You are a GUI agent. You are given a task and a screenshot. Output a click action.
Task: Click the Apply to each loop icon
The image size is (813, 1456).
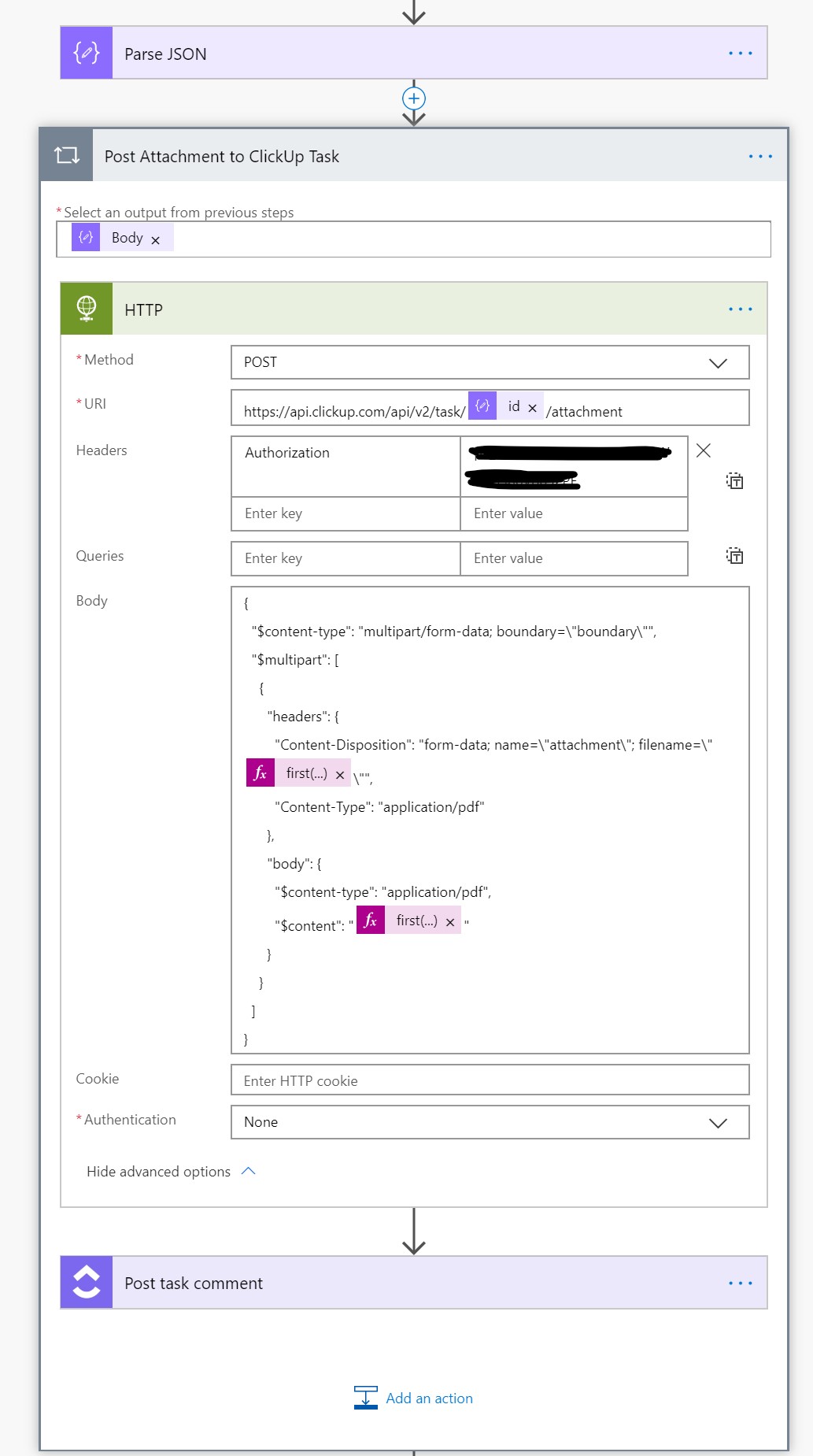click(67, 155)
